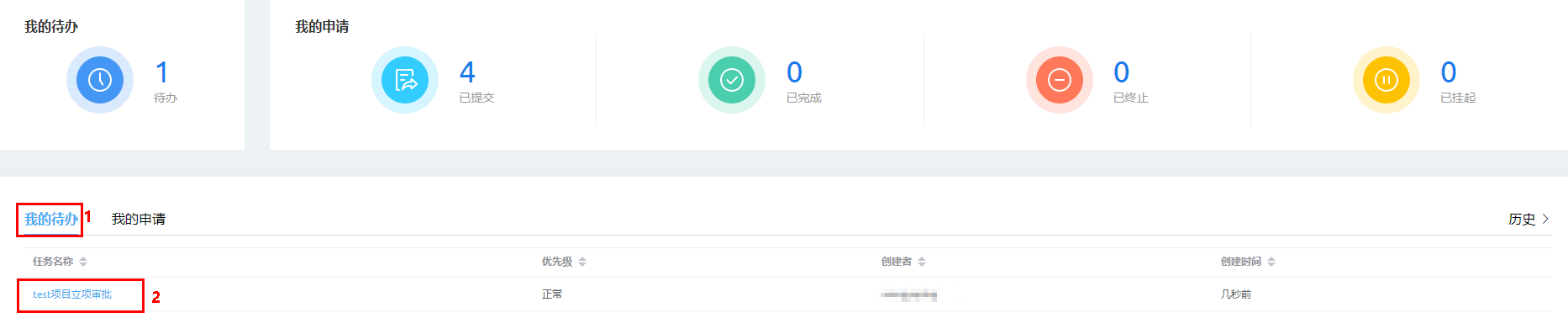Click the 已提交 label
The width and height of the screenshot is (1568, 334).
[476, 98]
